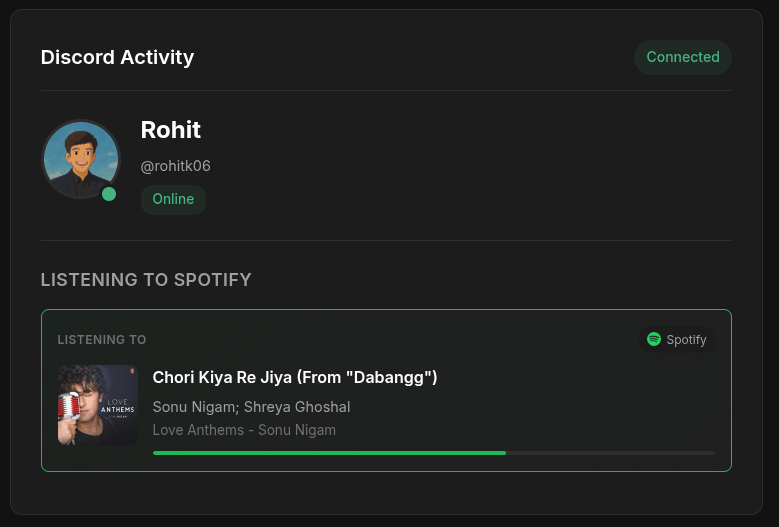Screen dimensions: 779x527
Task: Click the @rohitk06 username
Action: click(x=176, y=166)
